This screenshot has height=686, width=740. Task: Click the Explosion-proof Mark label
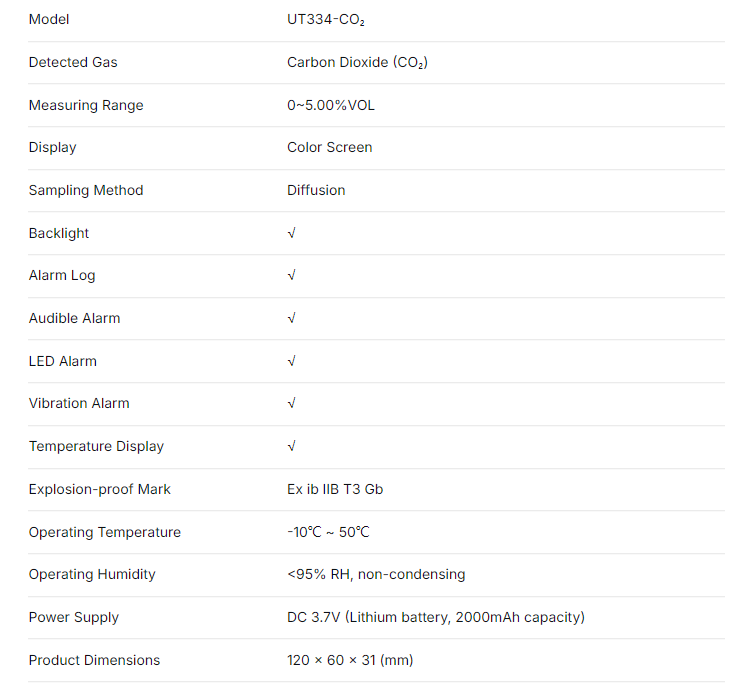100,489
